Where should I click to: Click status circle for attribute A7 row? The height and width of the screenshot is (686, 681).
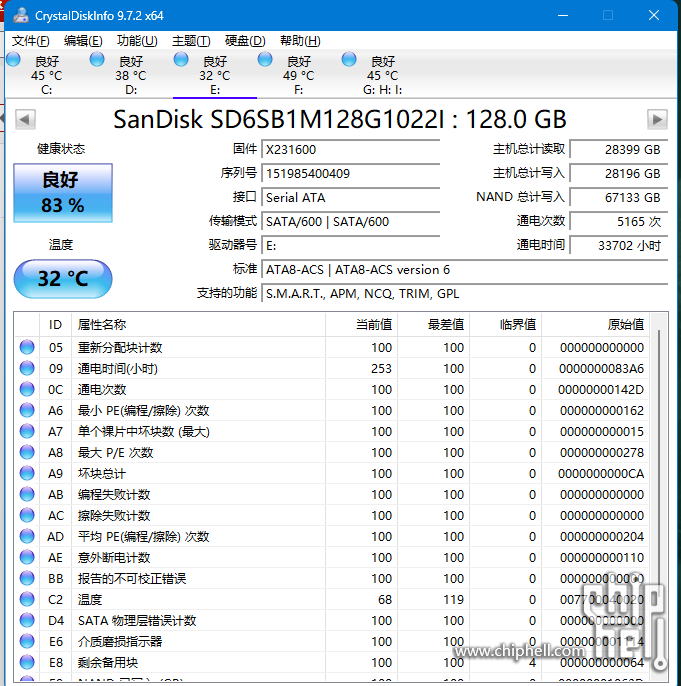point(27,431)
